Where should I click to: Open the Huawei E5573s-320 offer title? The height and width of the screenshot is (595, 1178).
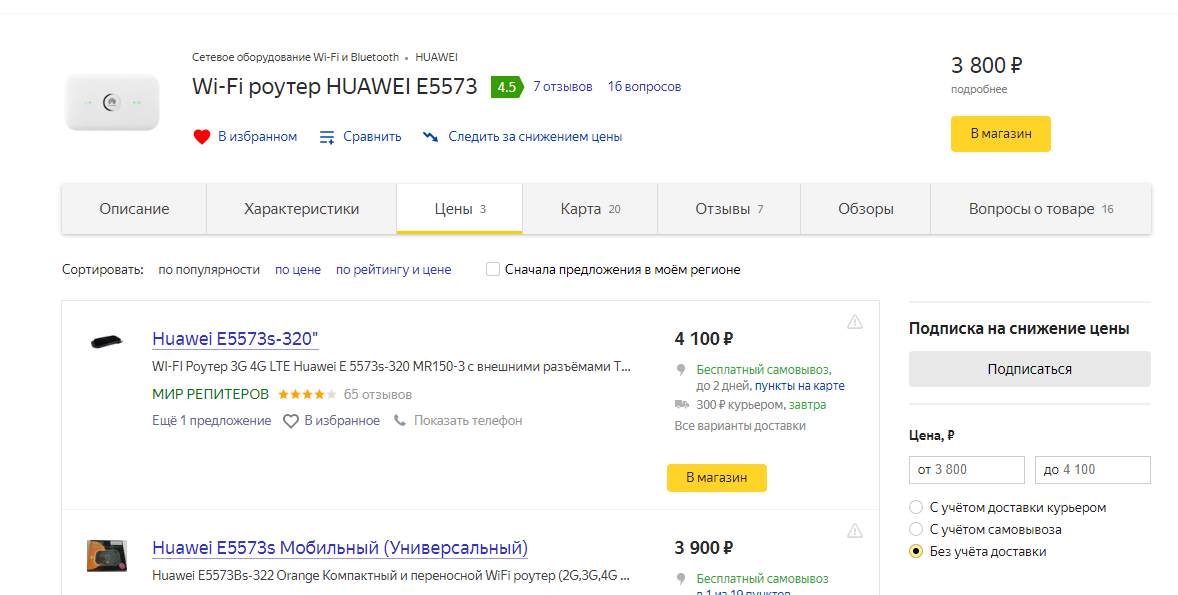(x=235, y=339)
